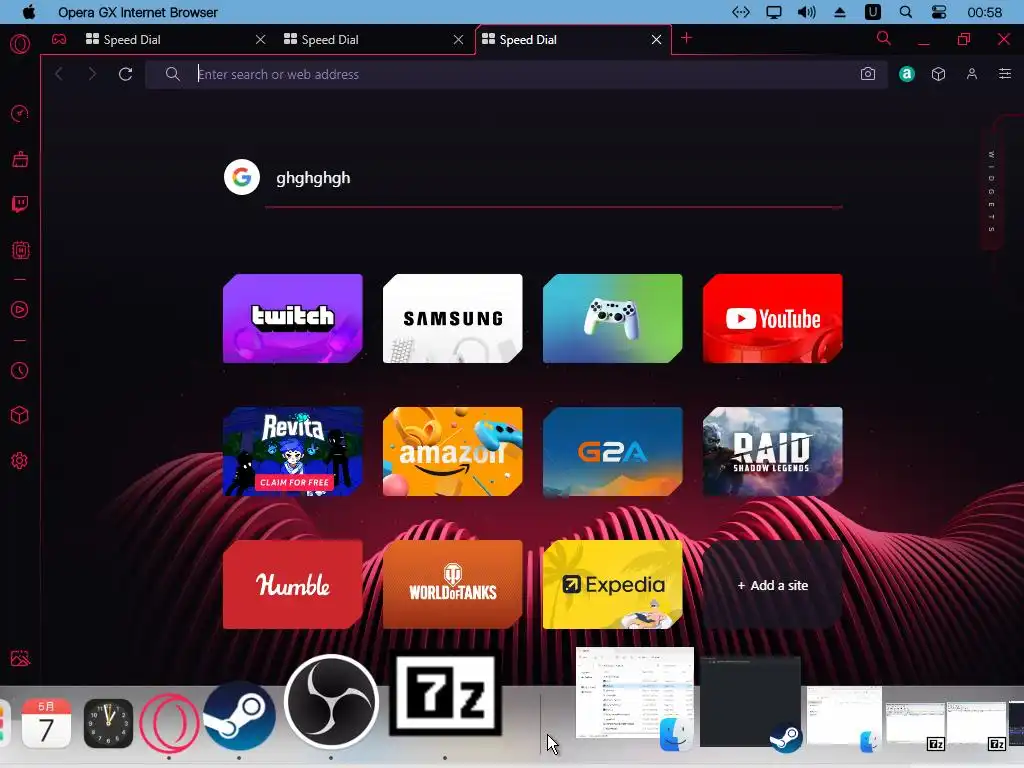Open Twitch panel in sidebar
This screenshot has width=1024, height=768.
pos(20,204)
